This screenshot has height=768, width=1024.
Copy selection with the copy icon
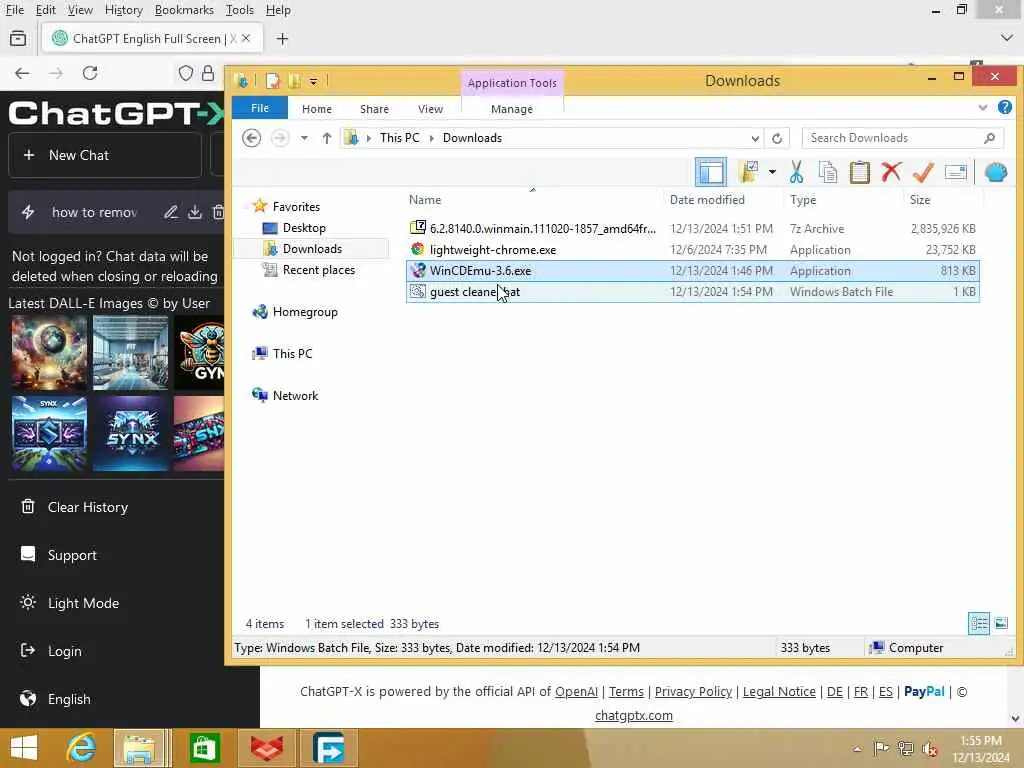827,172
